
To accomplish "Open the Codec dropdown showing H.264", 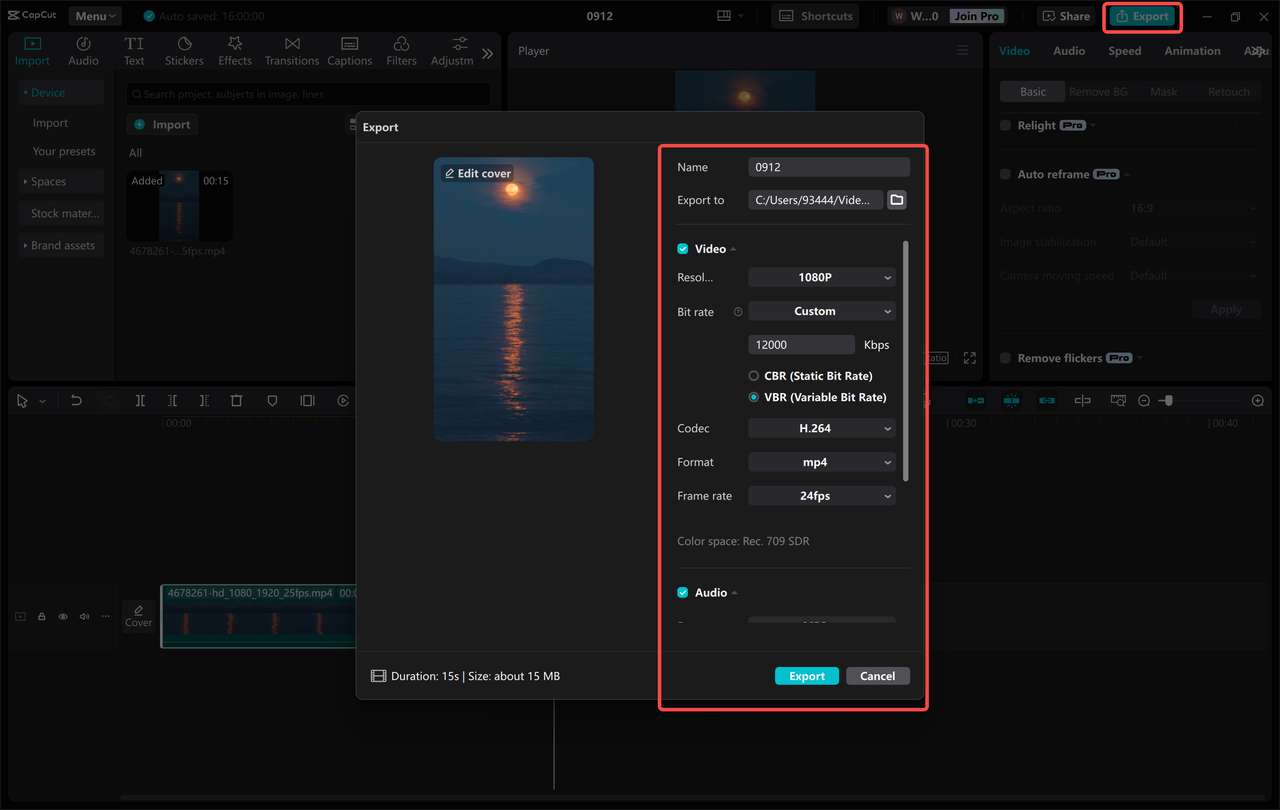I will [x=821, y=428].
